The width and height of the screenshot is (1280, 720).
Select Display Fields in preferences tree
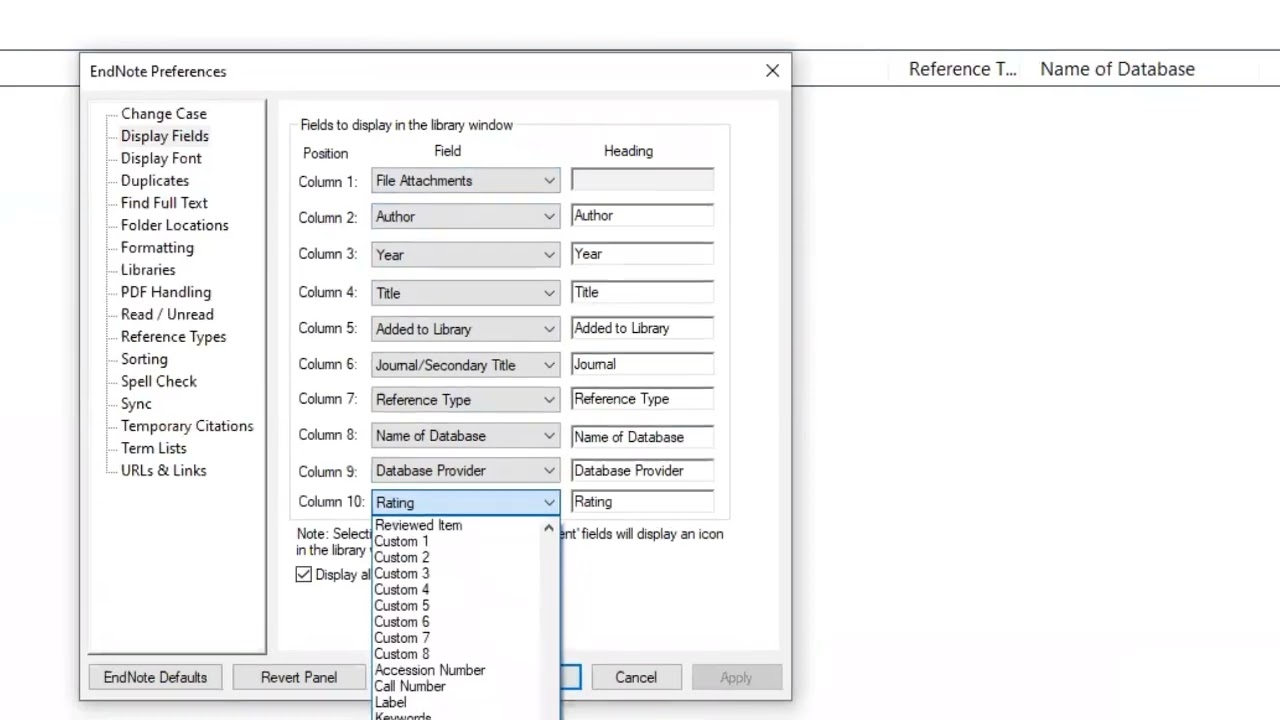point(164,136)
